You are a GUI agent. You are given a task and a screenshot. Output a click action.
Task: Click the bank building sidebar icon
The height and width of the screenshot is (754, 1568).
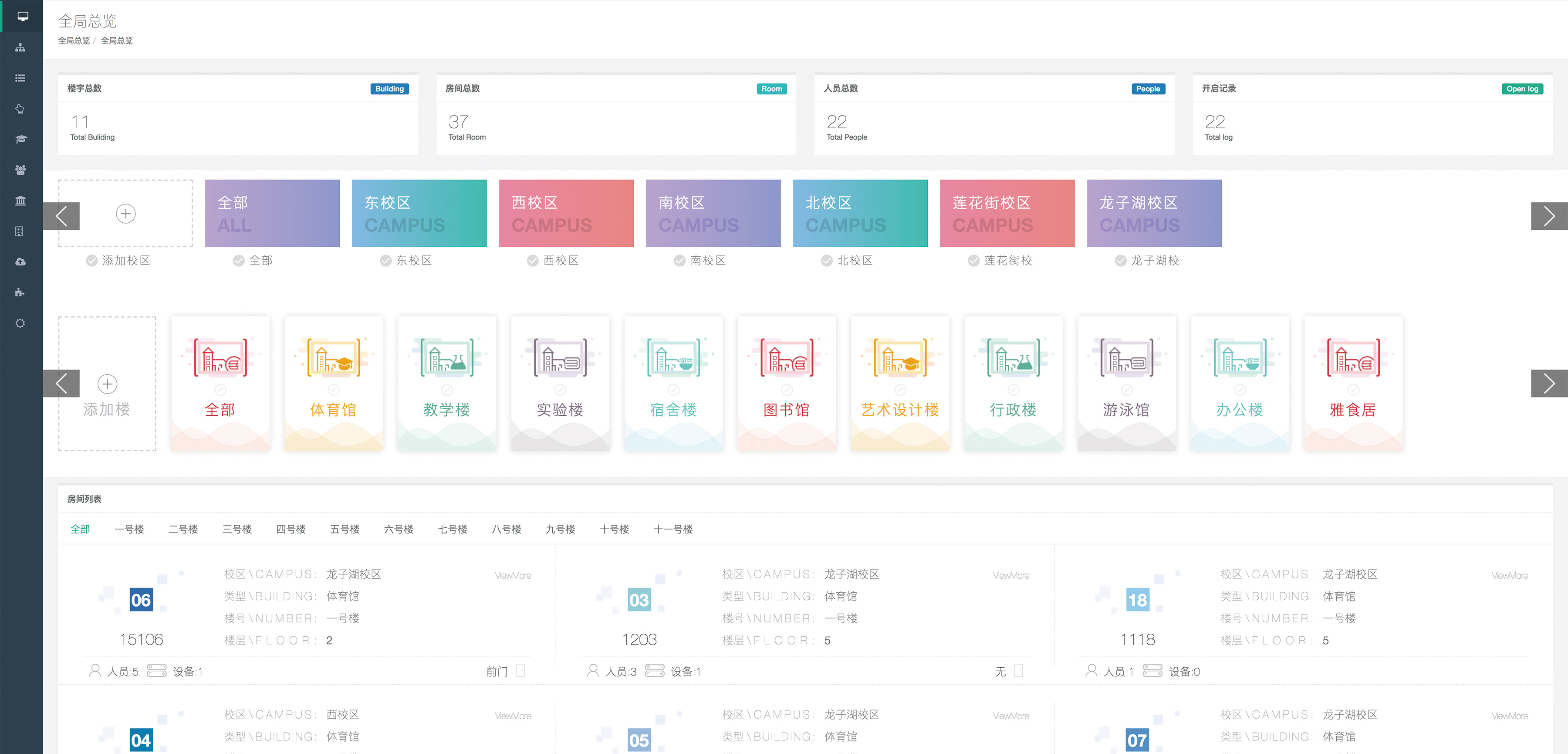tap(21, 200)
